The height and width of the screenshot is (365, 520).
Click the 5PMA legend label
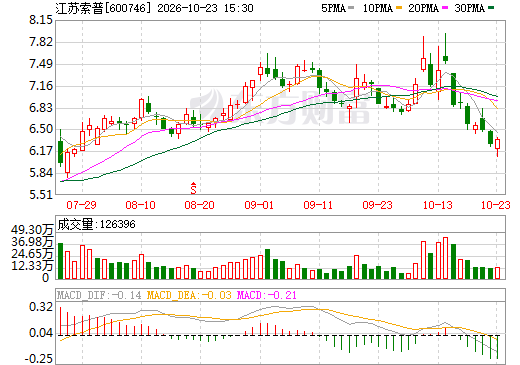333,8
